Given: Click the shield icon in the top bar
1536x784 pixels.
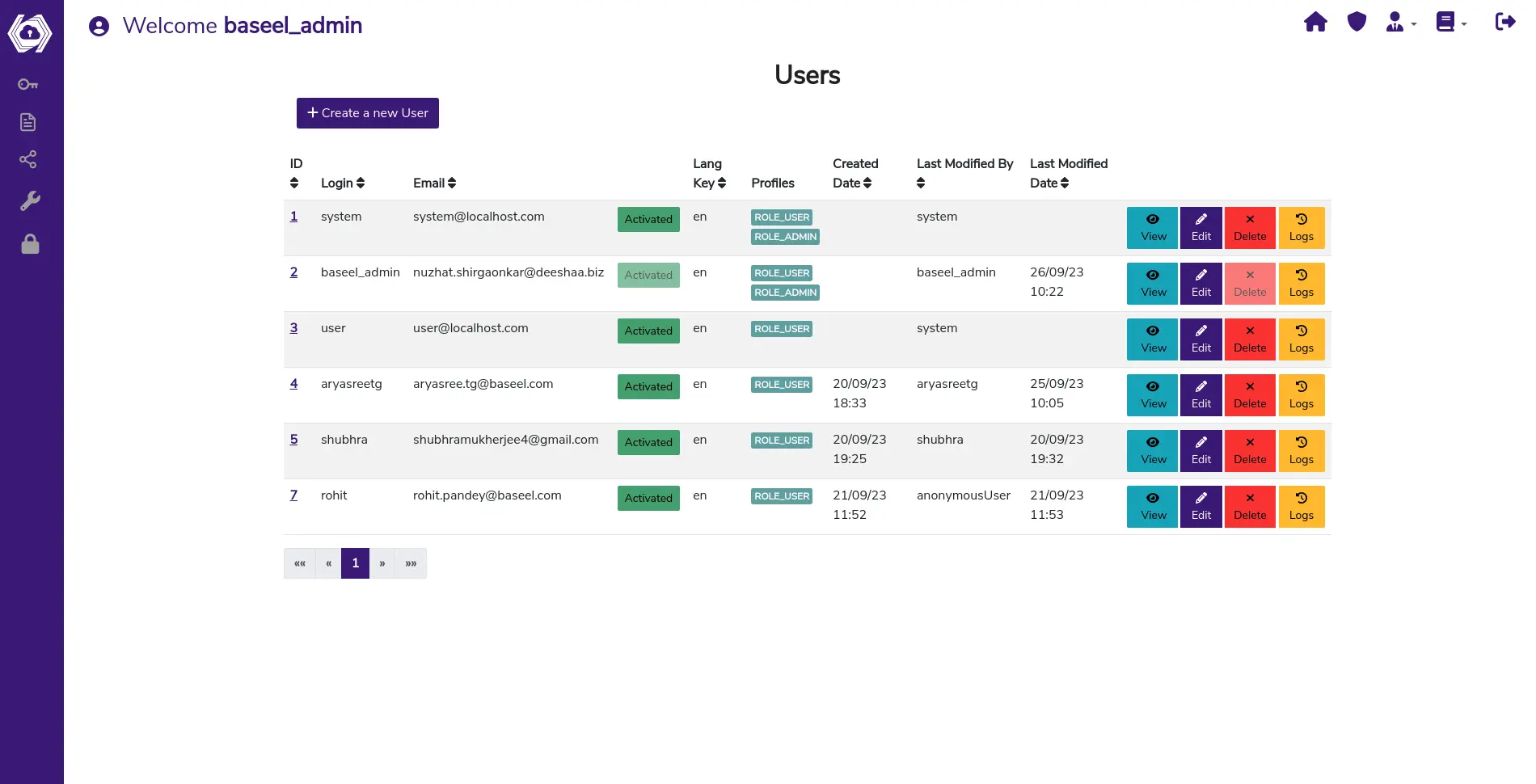Looking at the screenshot, I should (x=1357, y=23).
